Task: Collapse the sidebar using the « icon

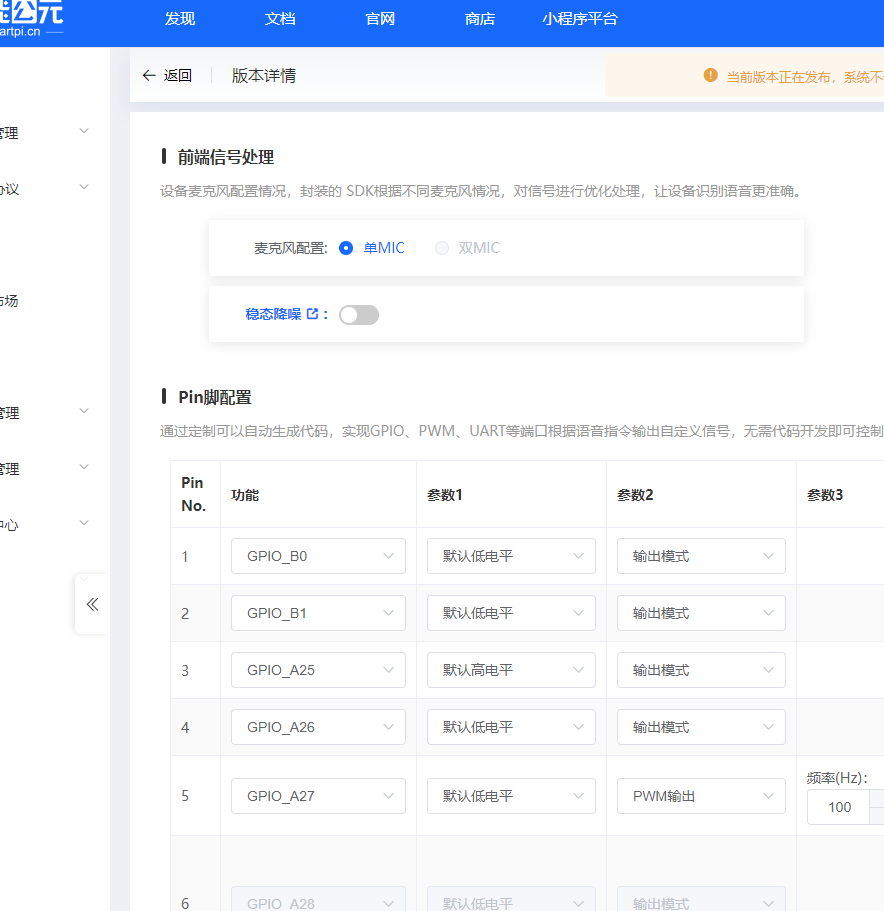Action: [x=91, y=604]
